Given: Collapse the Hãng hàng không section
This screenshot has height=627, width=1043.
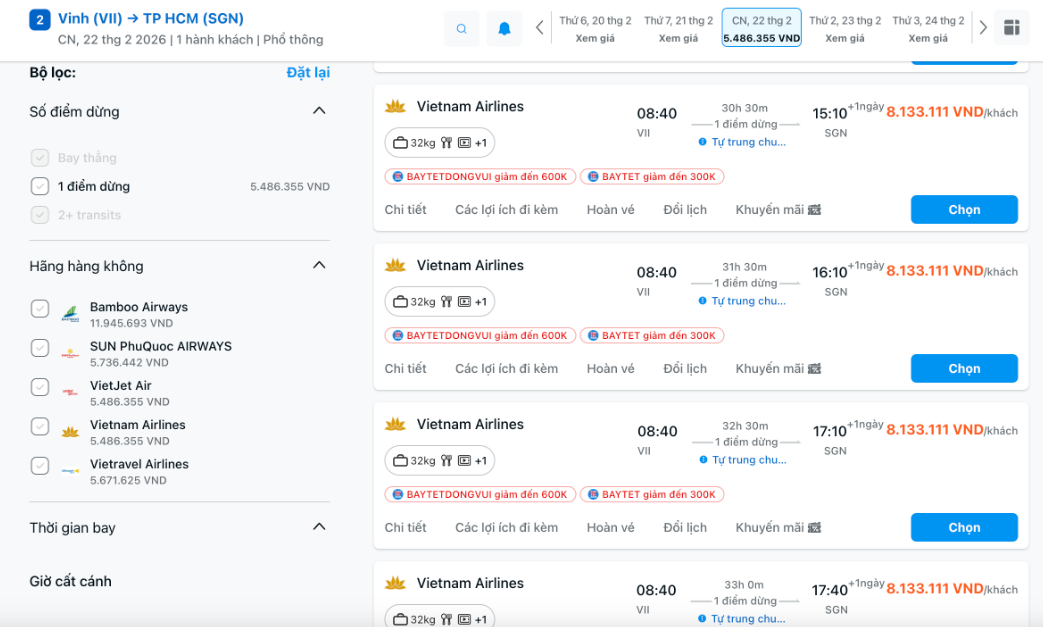Looking at the screenshot, I should point(319,266).
